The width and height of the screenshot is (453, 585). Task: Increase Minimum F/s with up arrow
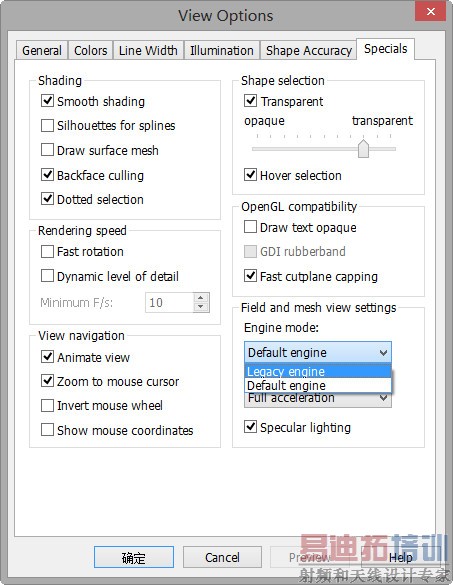pyautogui.click(x=201, y=298)
